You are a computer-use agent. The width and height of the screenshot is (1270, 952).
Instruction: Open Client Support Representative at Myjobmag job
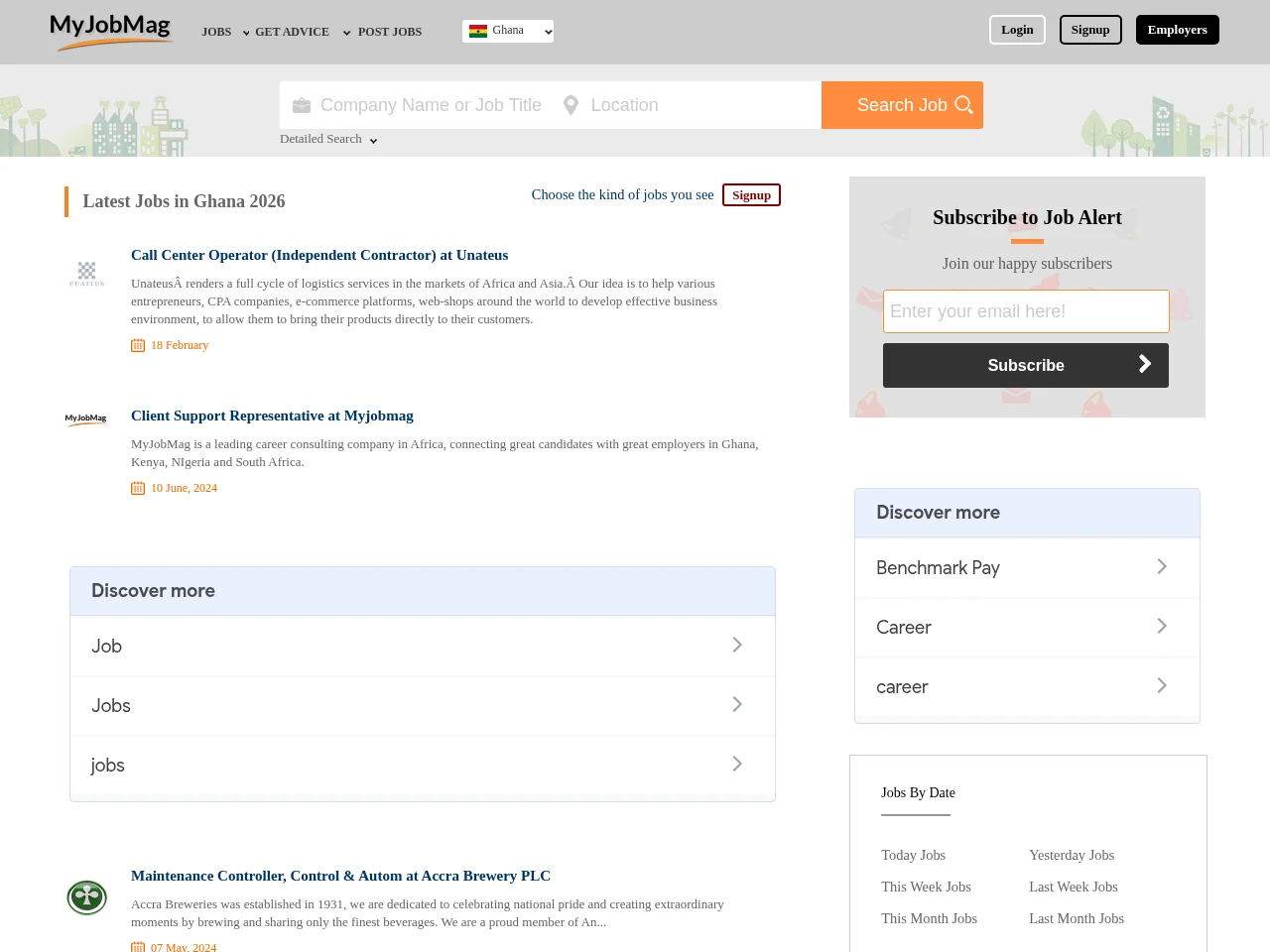click(272, 416)
